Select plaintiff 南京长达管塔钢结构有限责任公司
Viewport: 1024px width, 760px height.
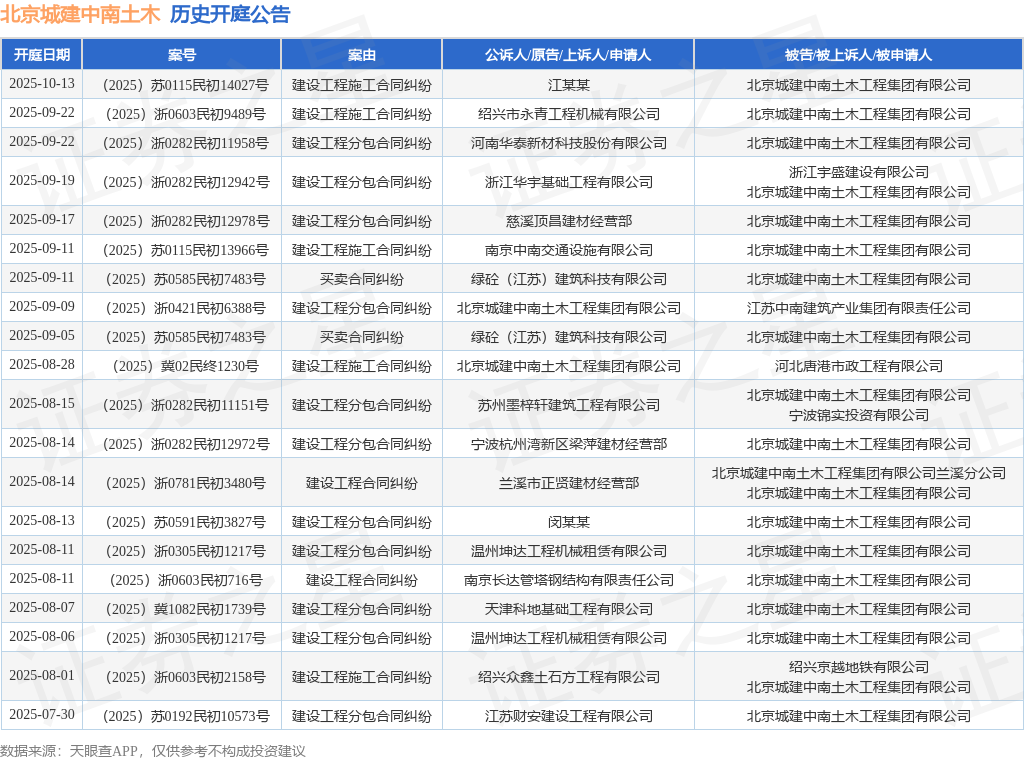568,580
